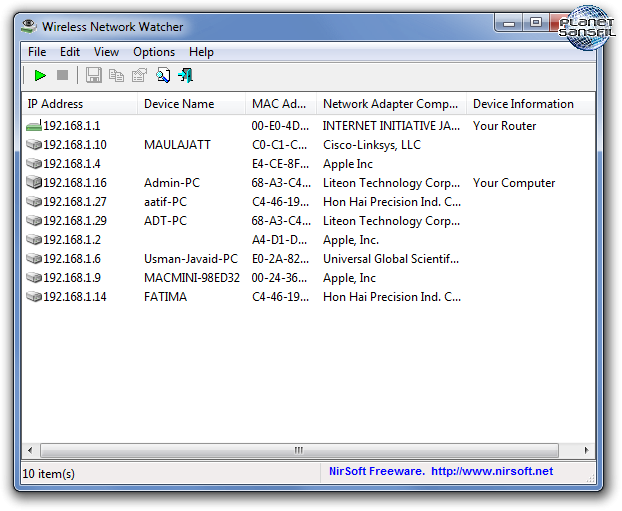Select the MAULAJATT device name cell
Viewport: 622px width, 511px height.
point(177,145)
